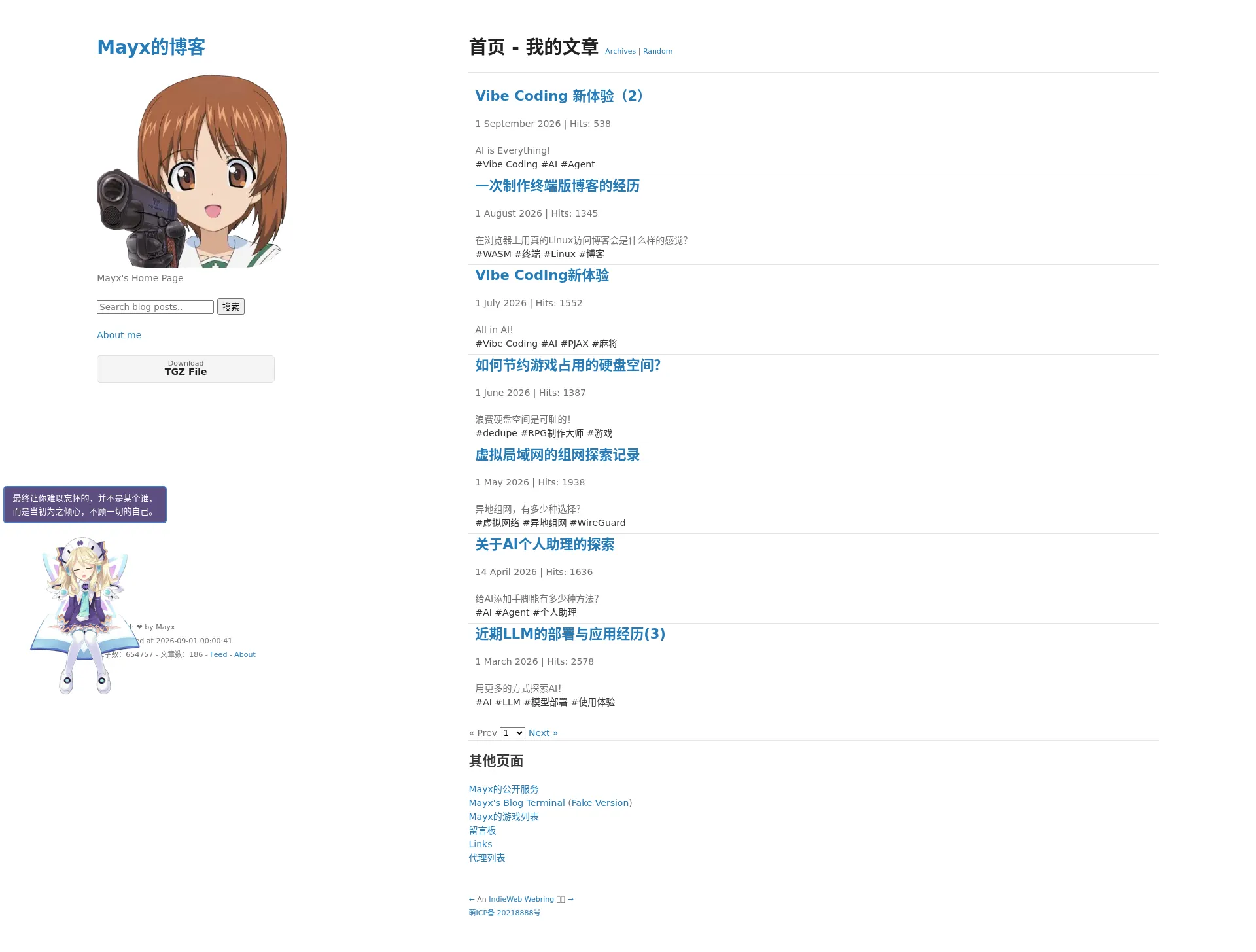Open the post titled Vibe Coding新体验
The image size is (1256, 952).
(x=542, y=275)
